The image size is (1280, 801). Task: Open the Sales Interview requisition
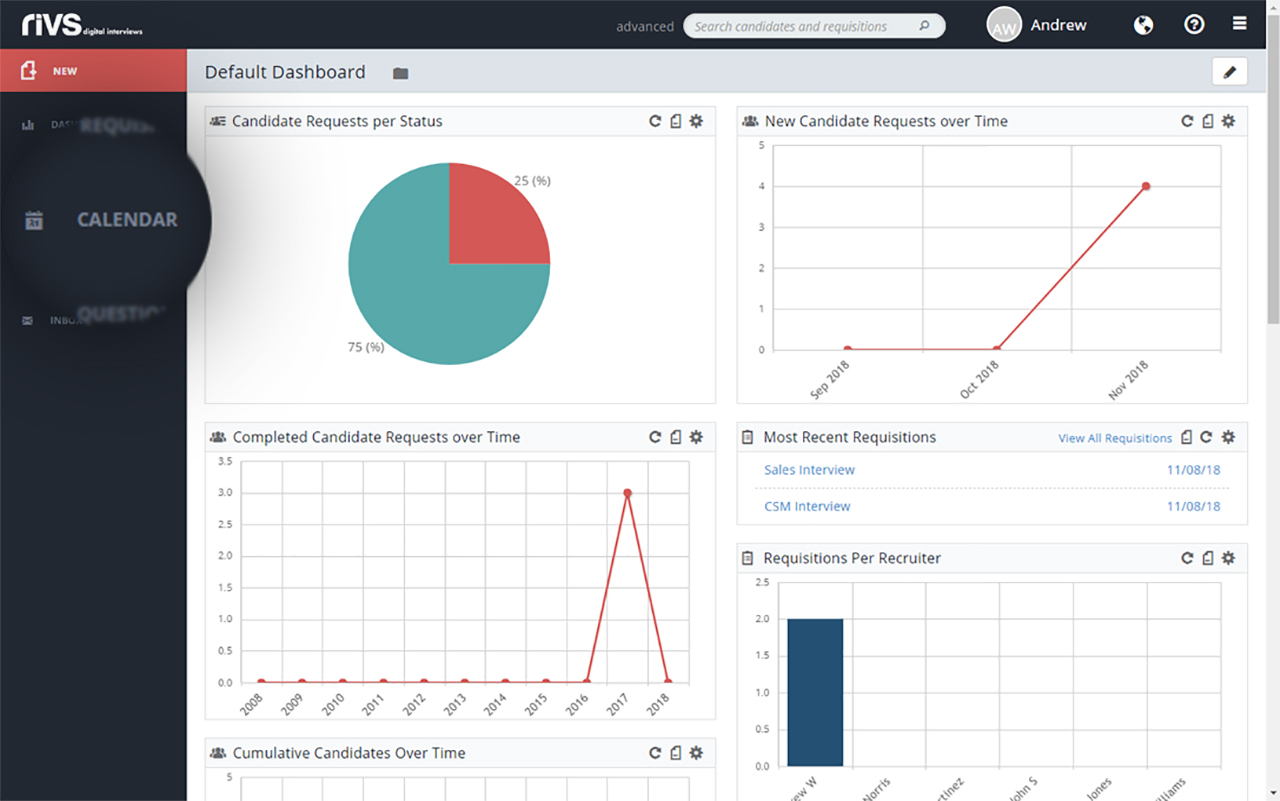(x=809, y=470)
